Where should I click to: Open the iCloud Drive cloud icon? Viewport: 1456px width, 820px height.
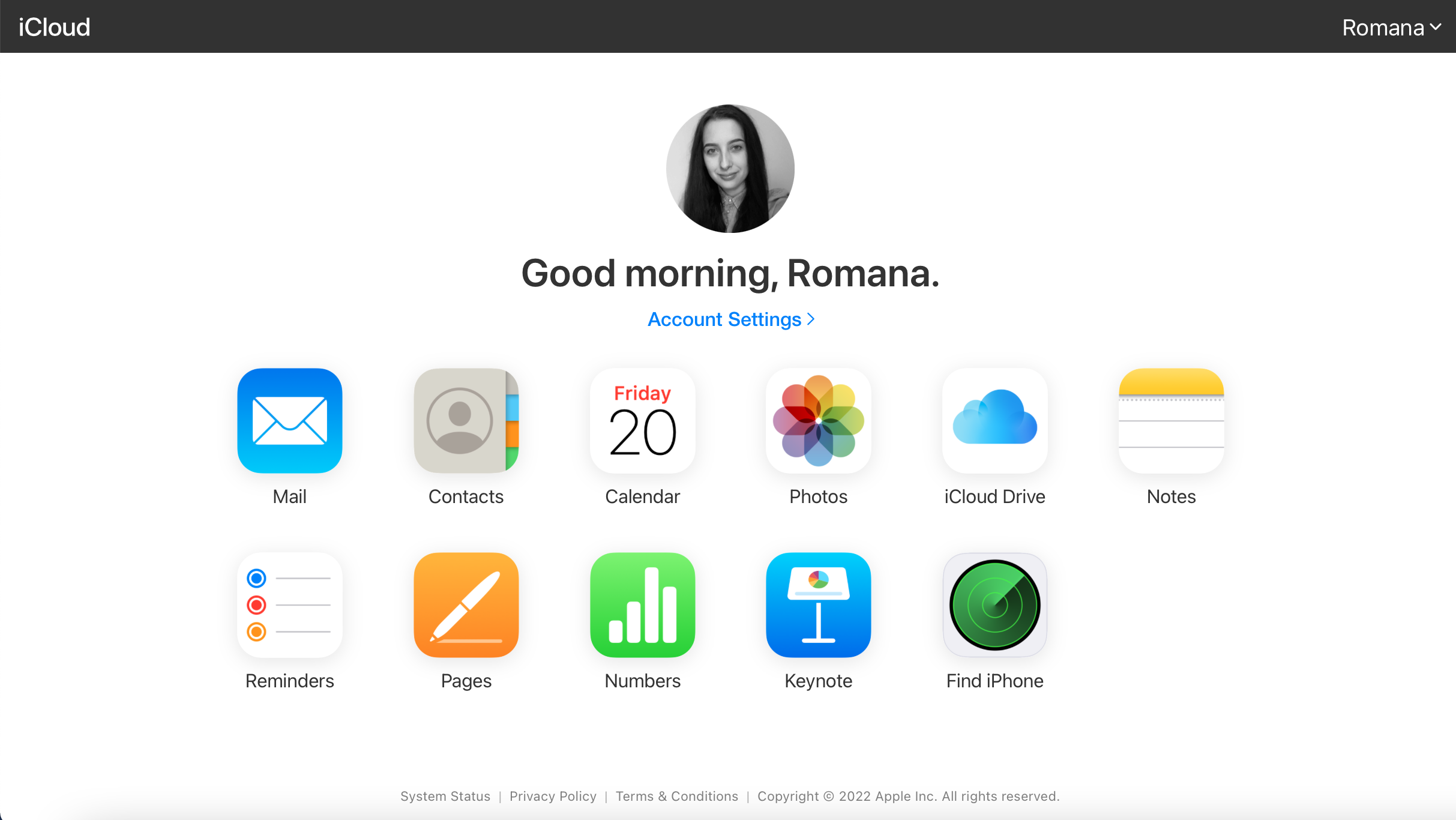pyautogui.click(x=995, y=421)
